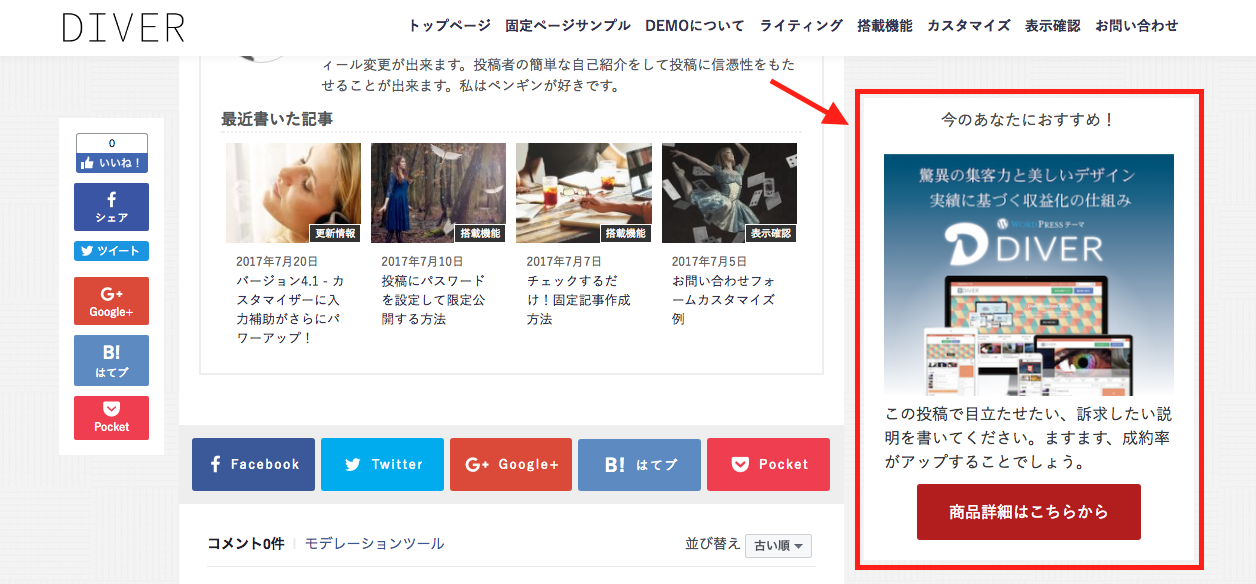This screenshot has width=1256, height=584.
Task: Open the DIVER theme banner image
Action: pyautogui.click(x=1028, y=274)
